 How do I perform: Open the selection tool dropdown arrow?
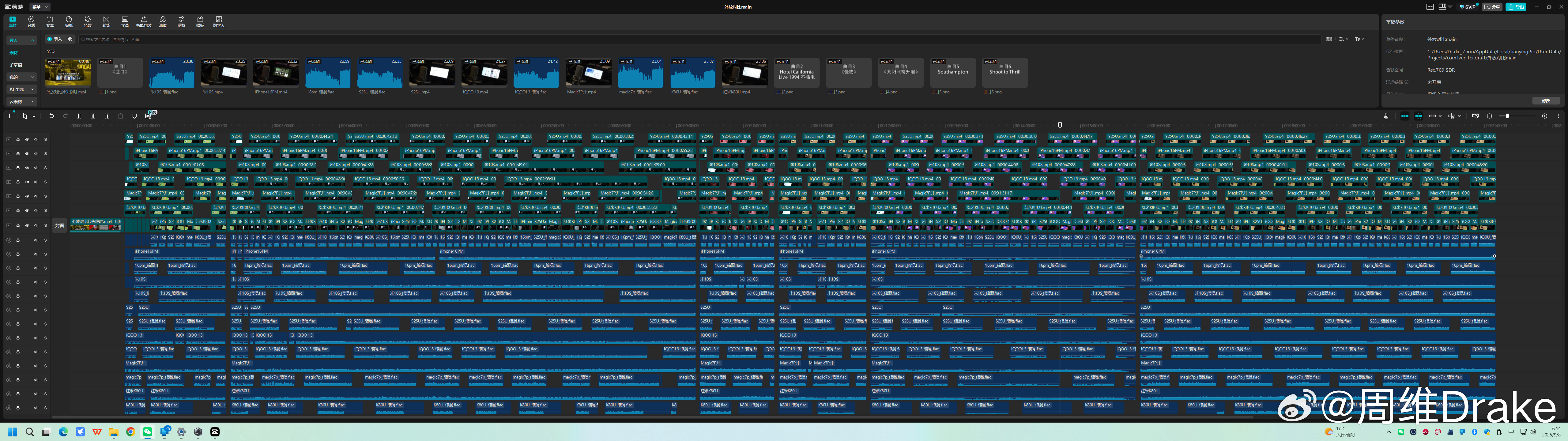pos(34,116)
